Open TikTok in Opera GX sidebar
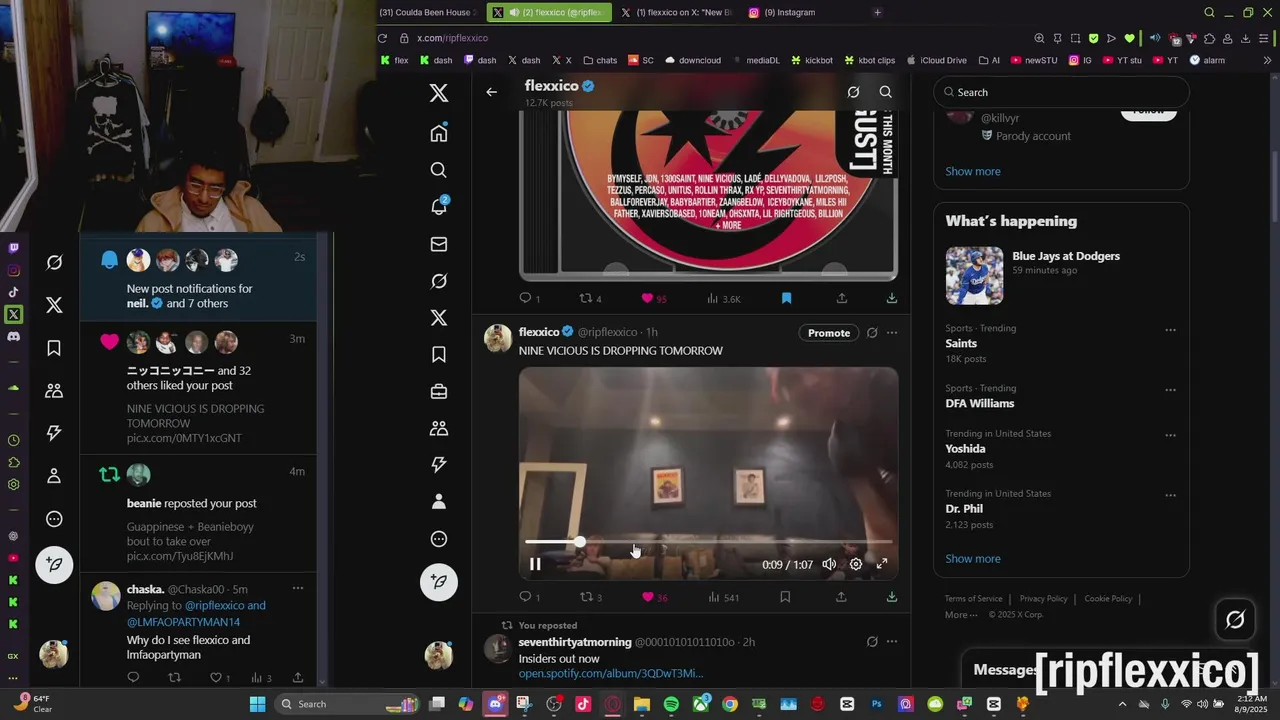Viewport: 1280px width, 720px height. (13, 292)
